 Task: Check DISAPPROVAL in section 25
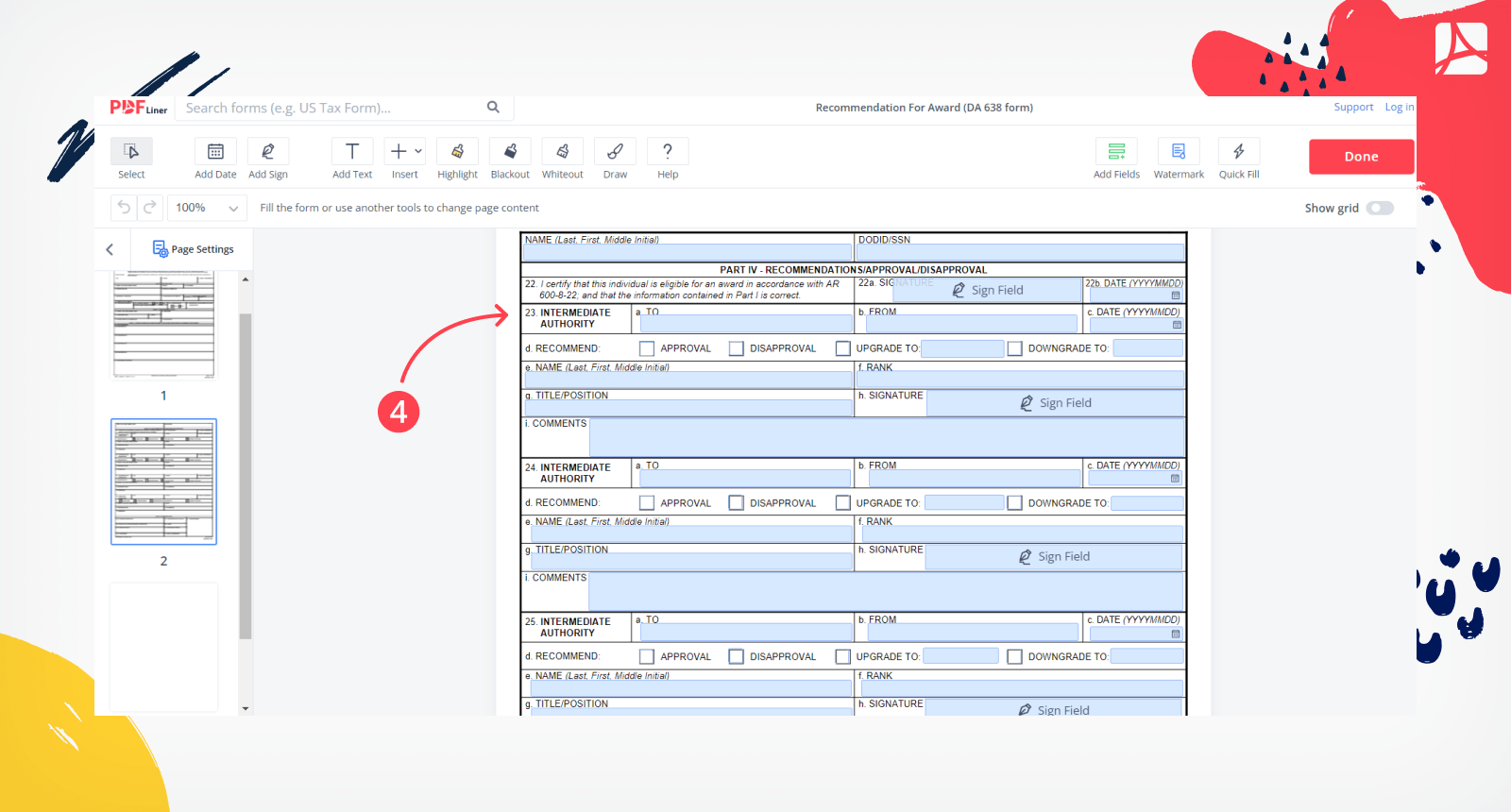click(x=737, y=656)
